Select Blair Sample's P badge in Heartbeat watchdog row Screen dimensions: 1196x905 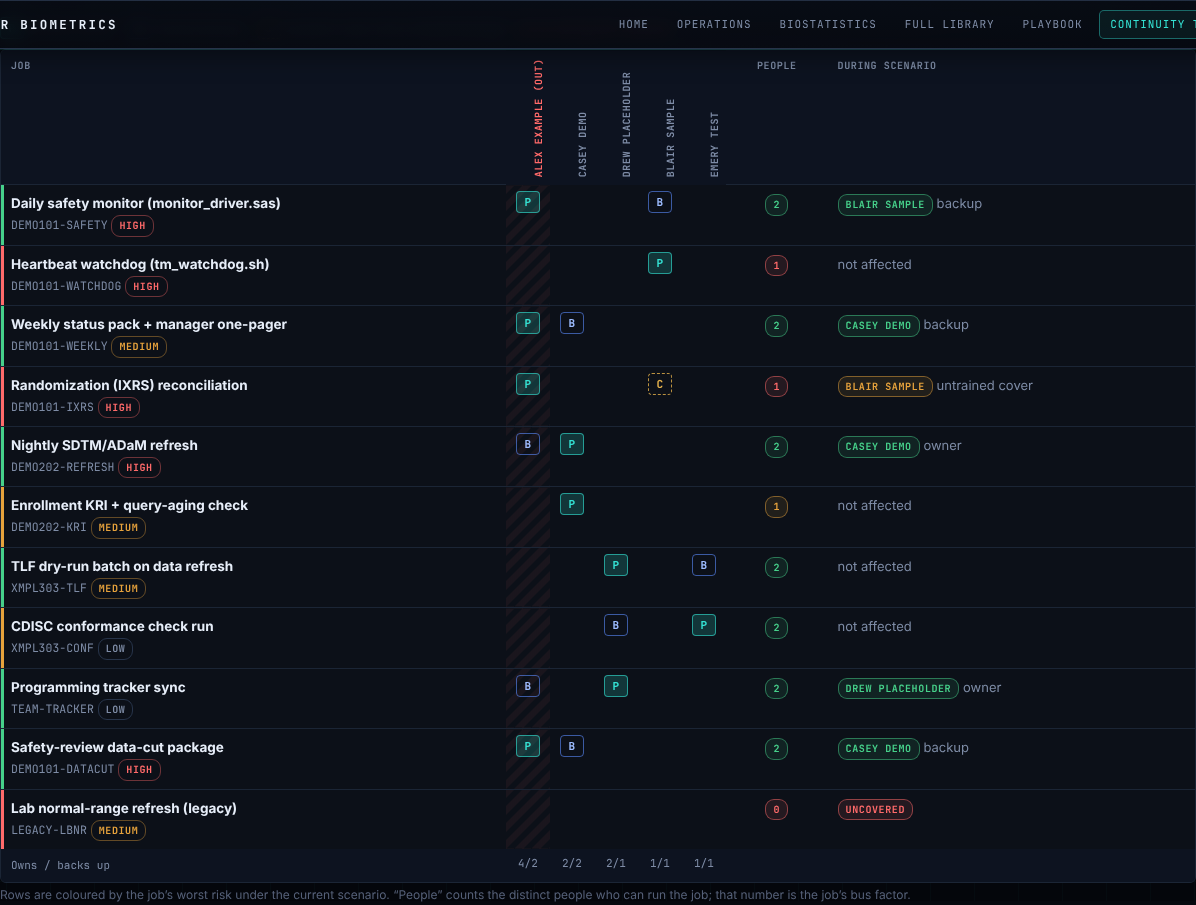click(660, 263)
